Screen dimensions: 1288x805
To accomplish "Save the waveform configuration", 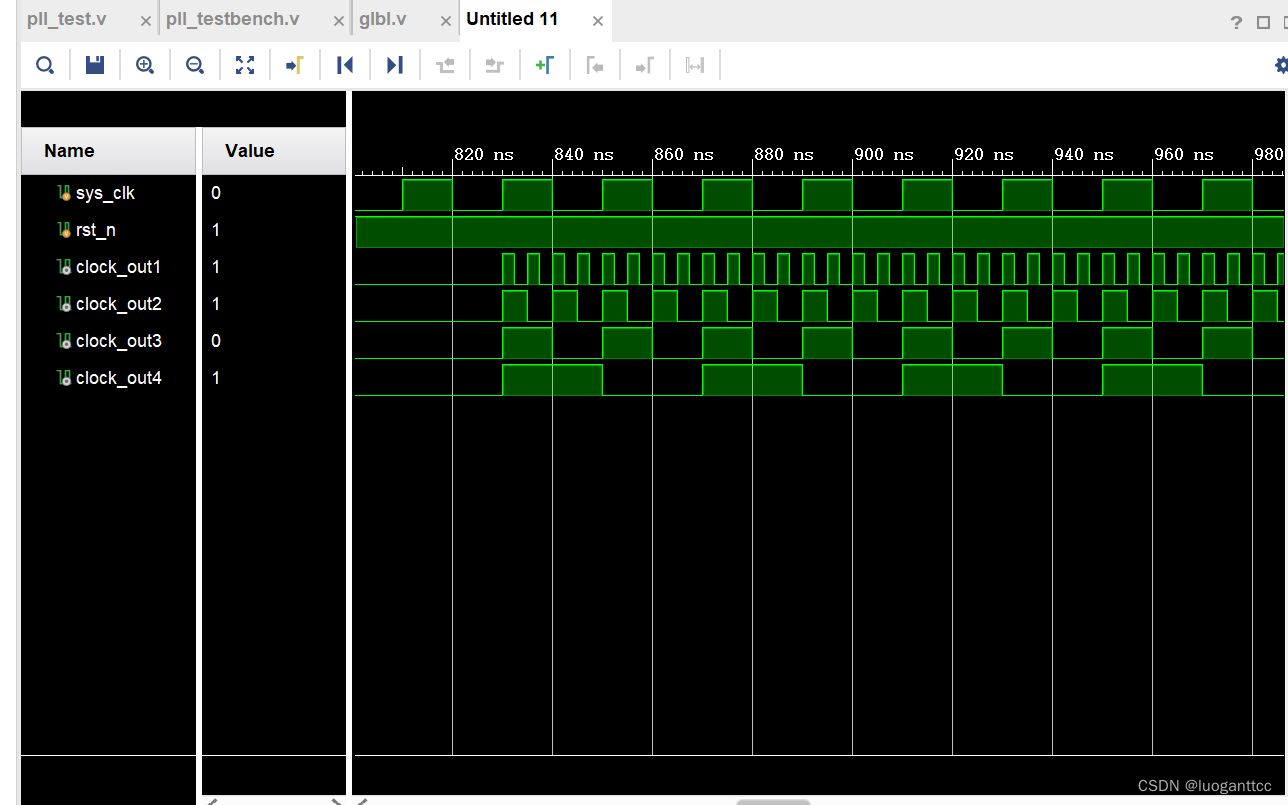I will pos(94,64).
